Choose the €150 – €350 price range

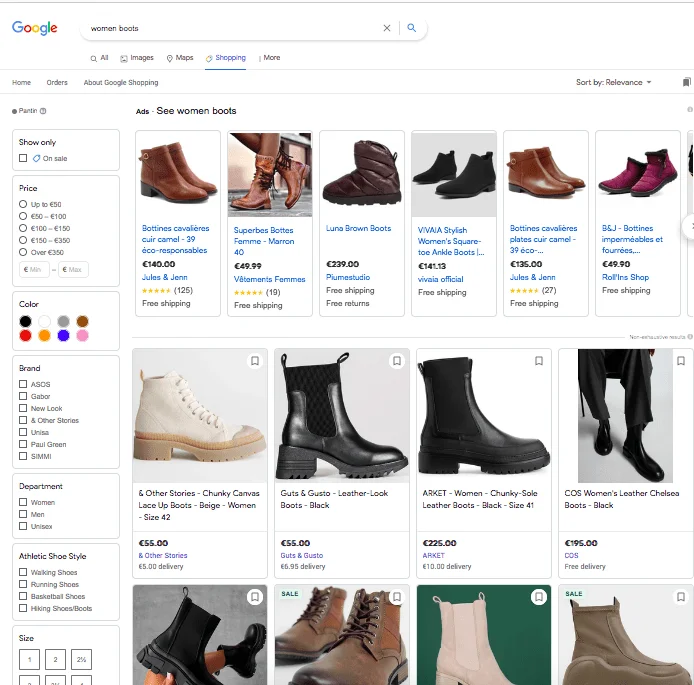point(23,240)
